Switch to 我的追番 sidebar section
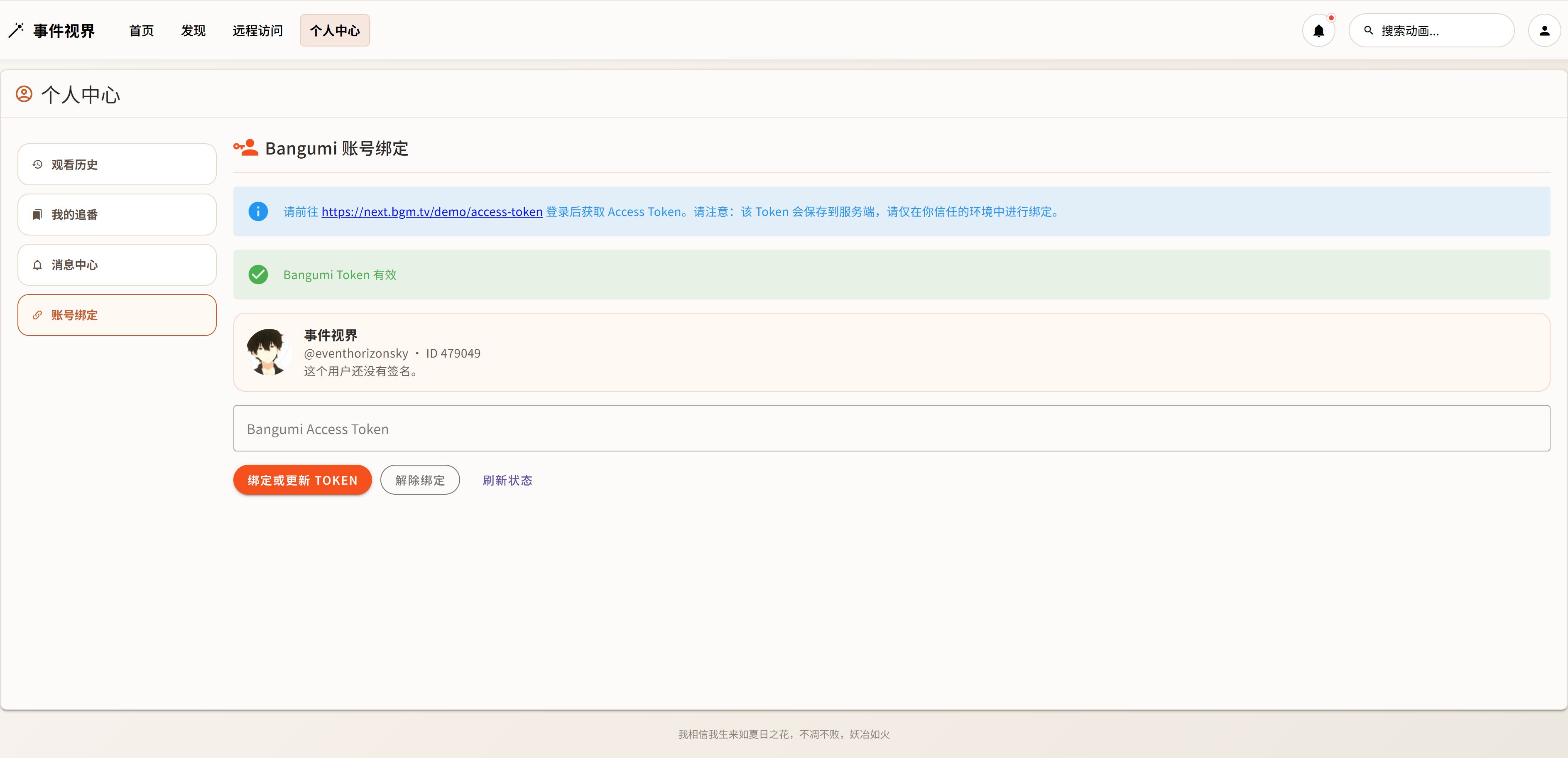 point(117,214)
